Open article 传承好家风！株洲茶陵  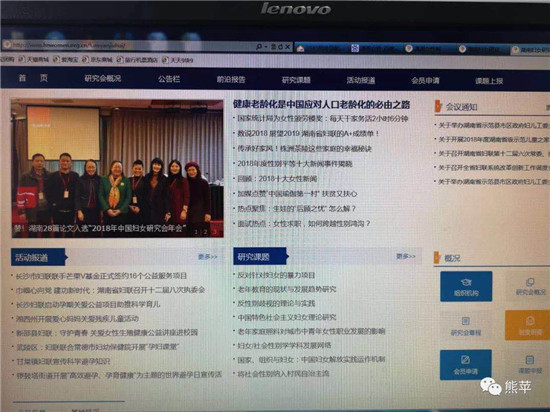[x=304, y=149]
